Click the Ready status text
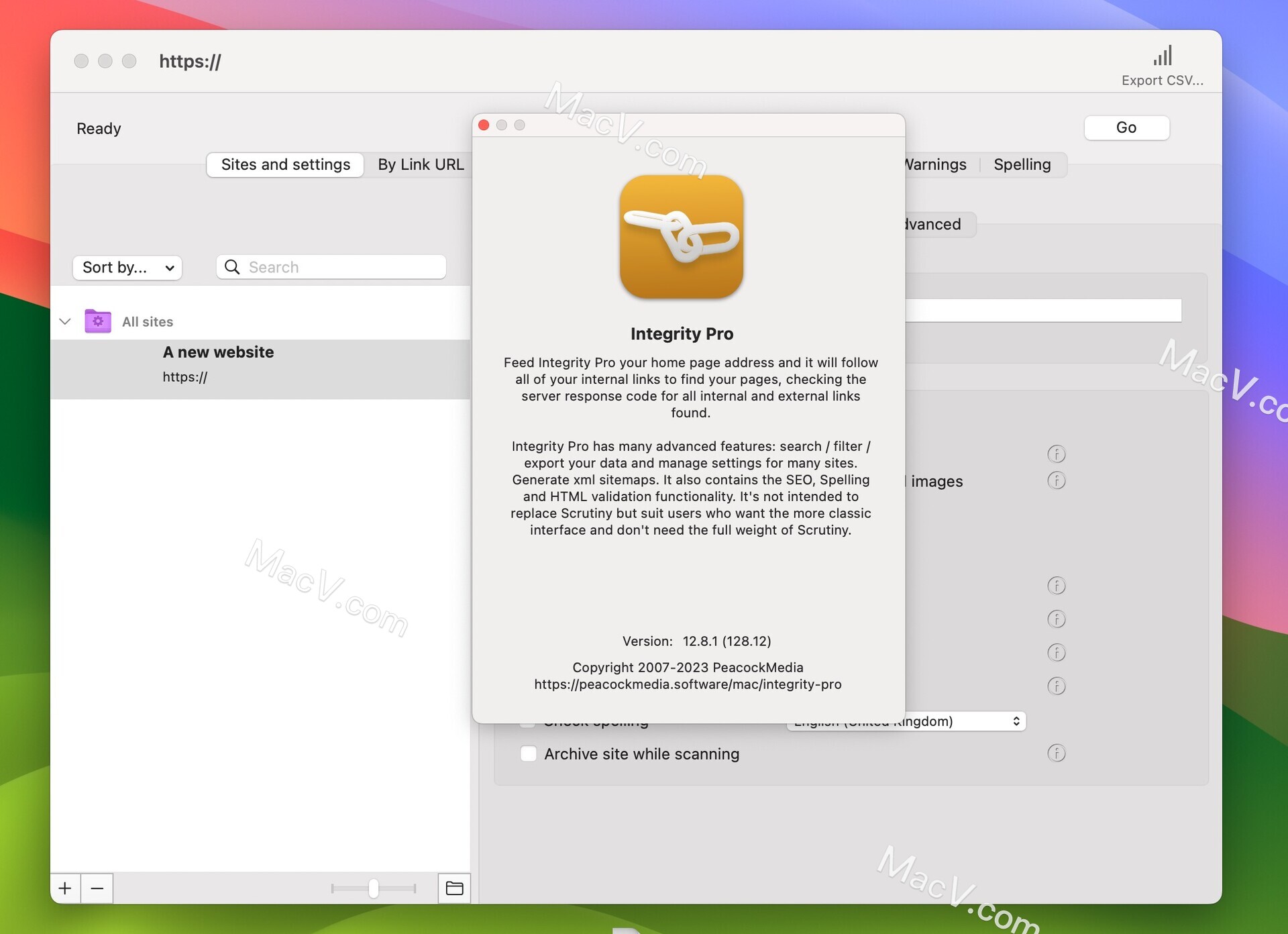This screenshot has height=934, width=1288. 99,128
